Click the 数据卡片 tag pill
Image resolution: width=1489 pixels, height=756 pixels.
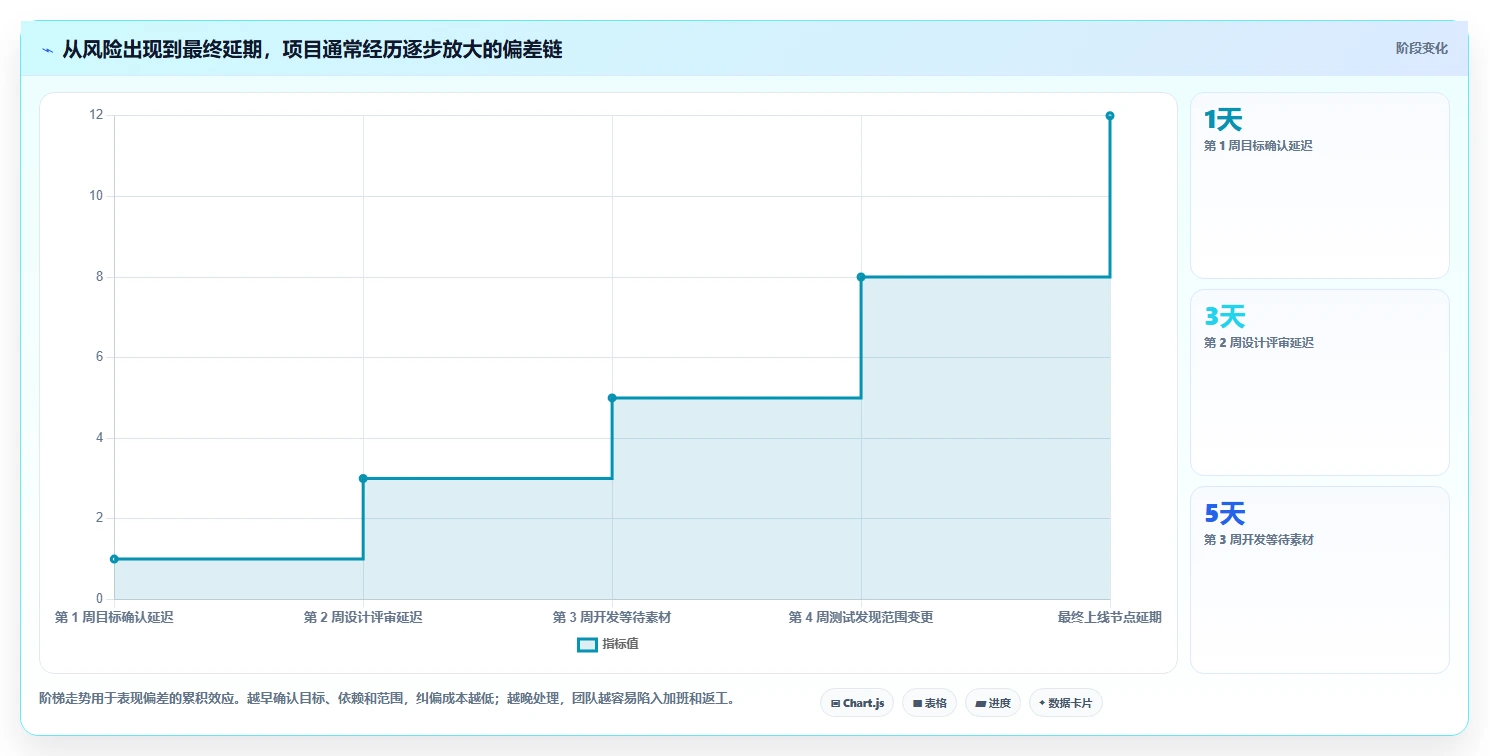1065,703
